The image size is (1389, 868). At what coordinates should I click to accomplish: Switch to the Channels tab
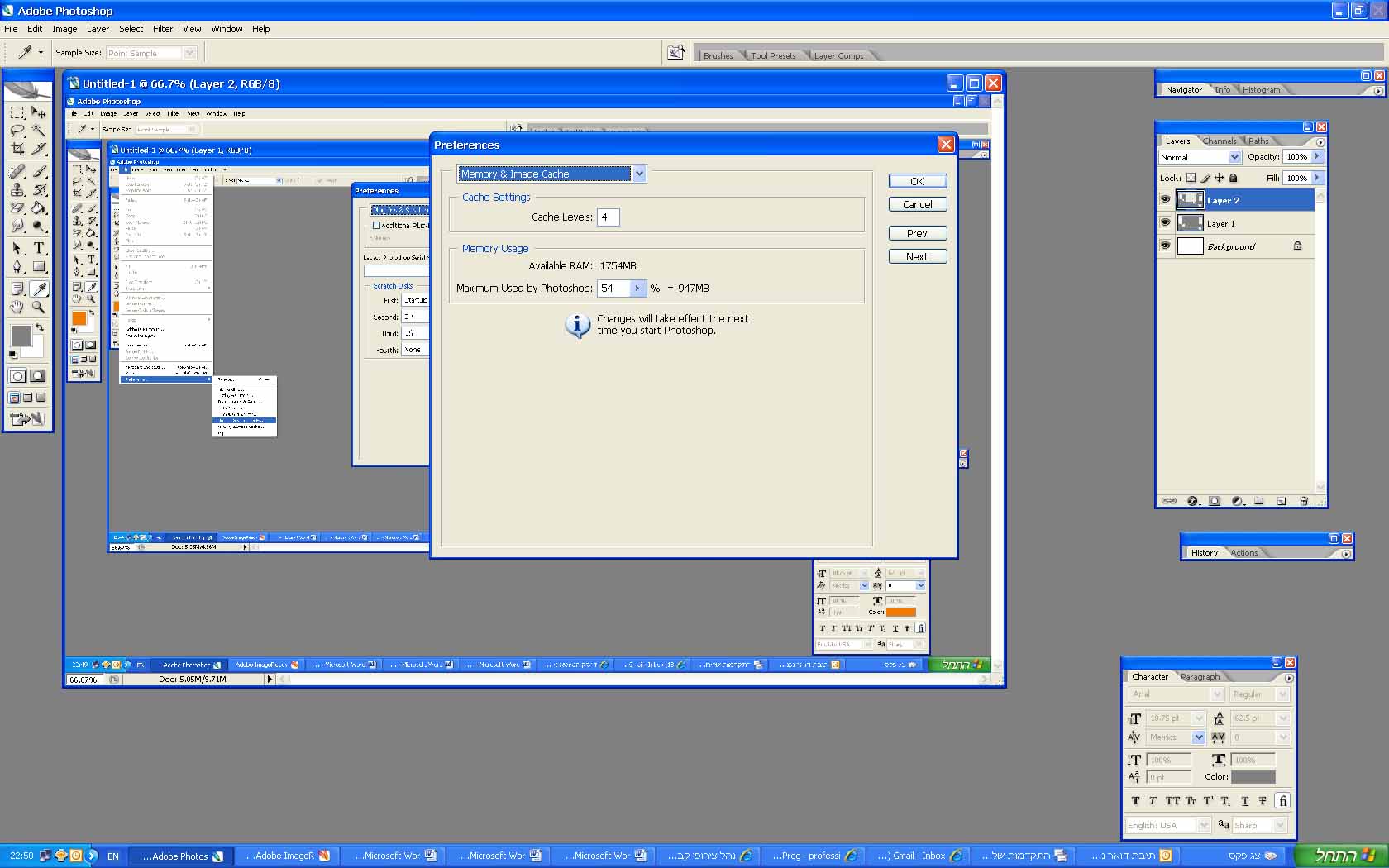[x=1220, y=141]
